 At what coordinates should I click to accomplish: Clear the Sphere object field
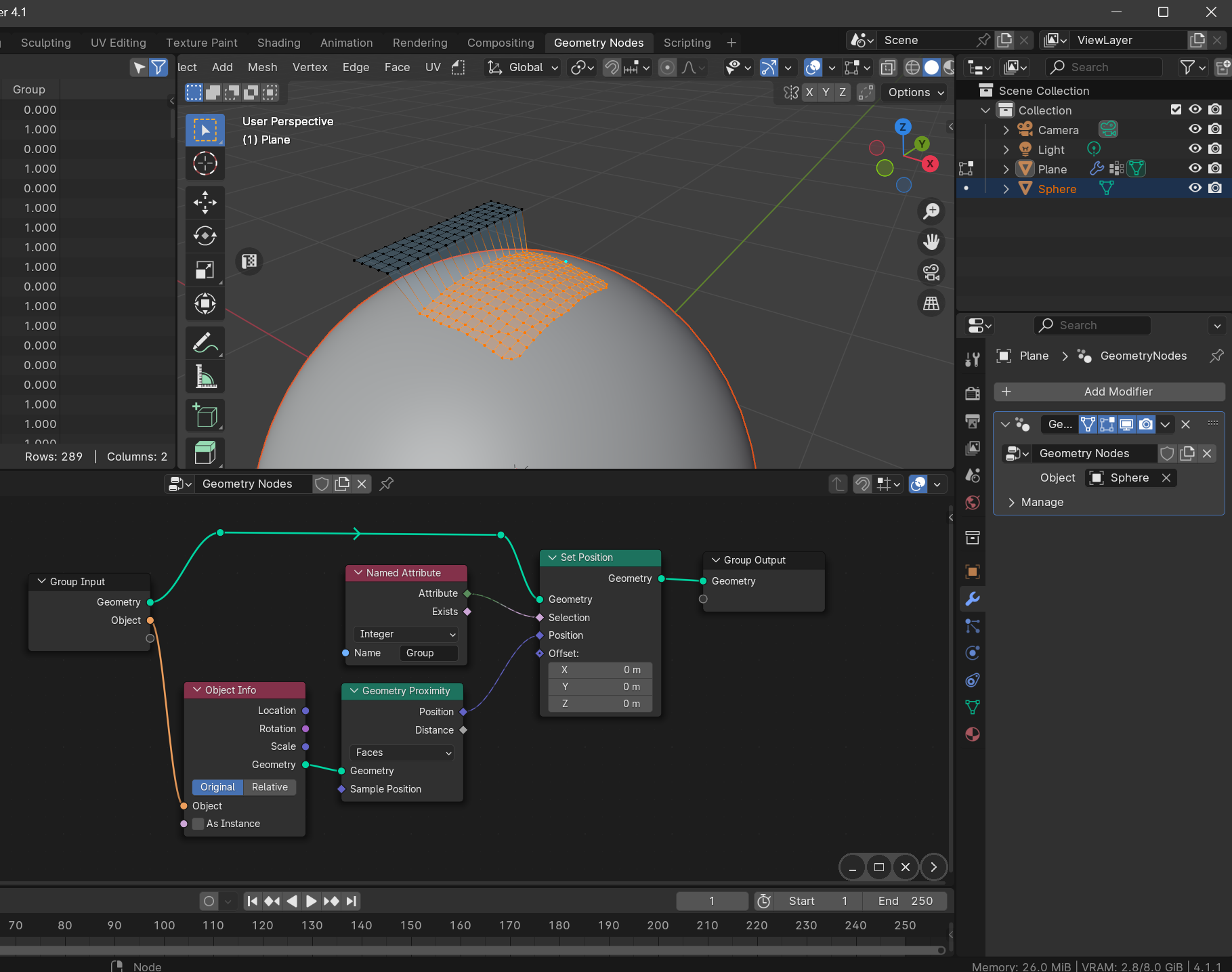pos(1166,478)
